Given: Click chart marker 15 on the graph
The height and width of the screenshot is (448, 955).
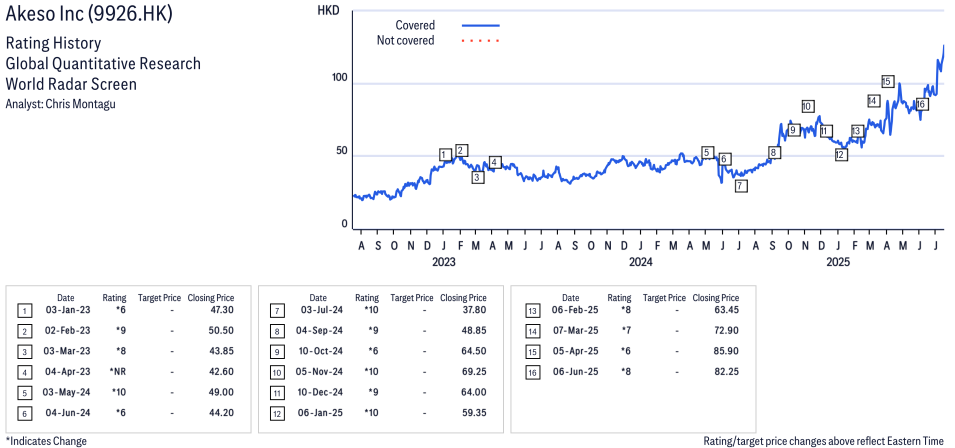Looking at the screenshot, I should coord(887,81).
